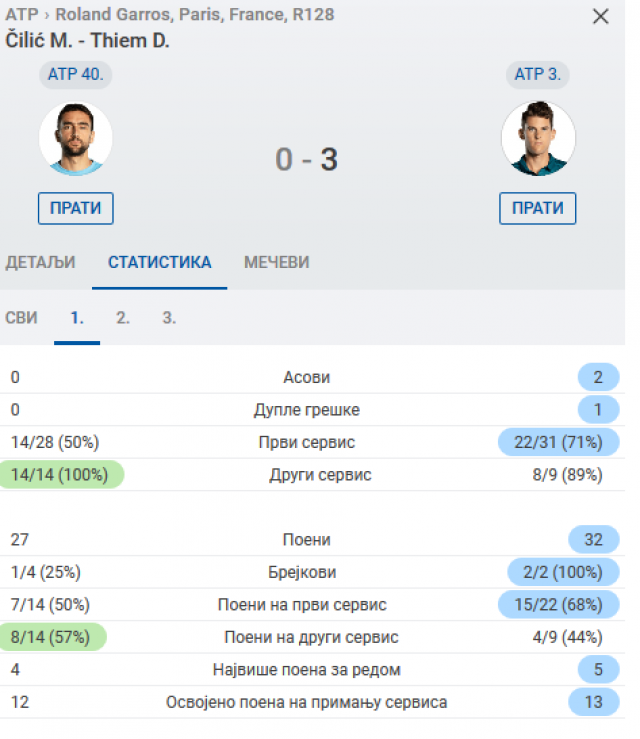Switch to set 3 statistics

169,318
